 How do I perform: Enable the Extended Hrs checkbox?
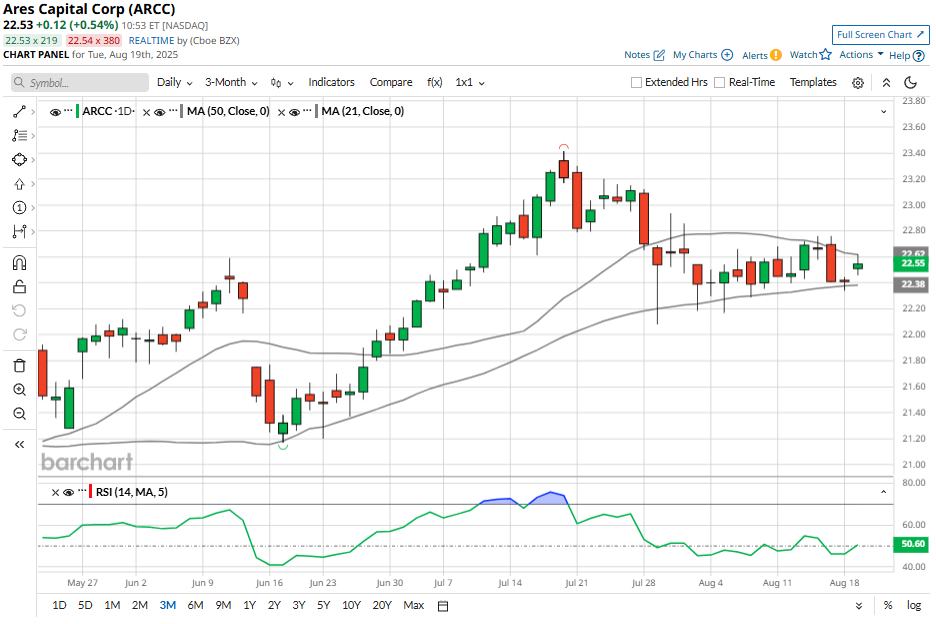tap(636, 82)
